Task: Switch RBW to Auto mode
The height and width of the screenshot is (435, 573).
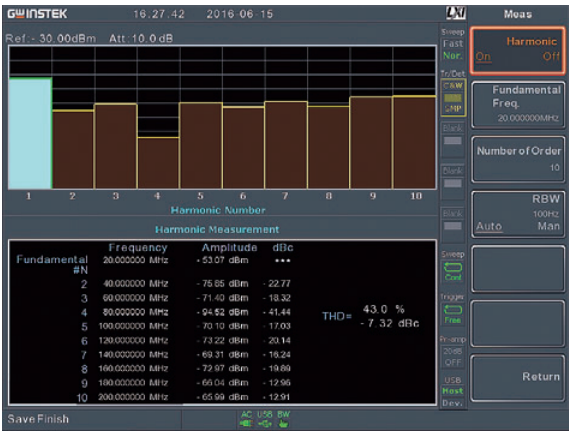Action: click(x=489, y=226)
